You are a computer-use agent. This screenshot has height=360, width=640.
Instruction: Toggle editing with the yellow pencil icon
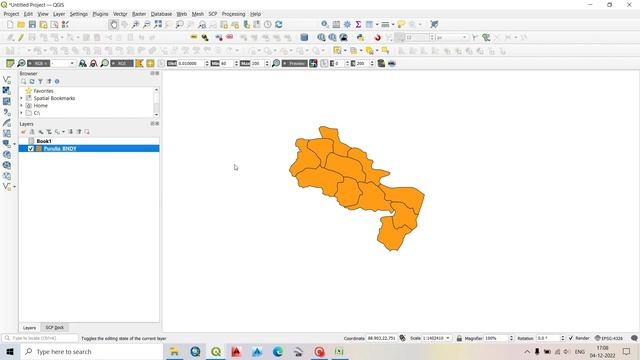[x=21, y=38]
